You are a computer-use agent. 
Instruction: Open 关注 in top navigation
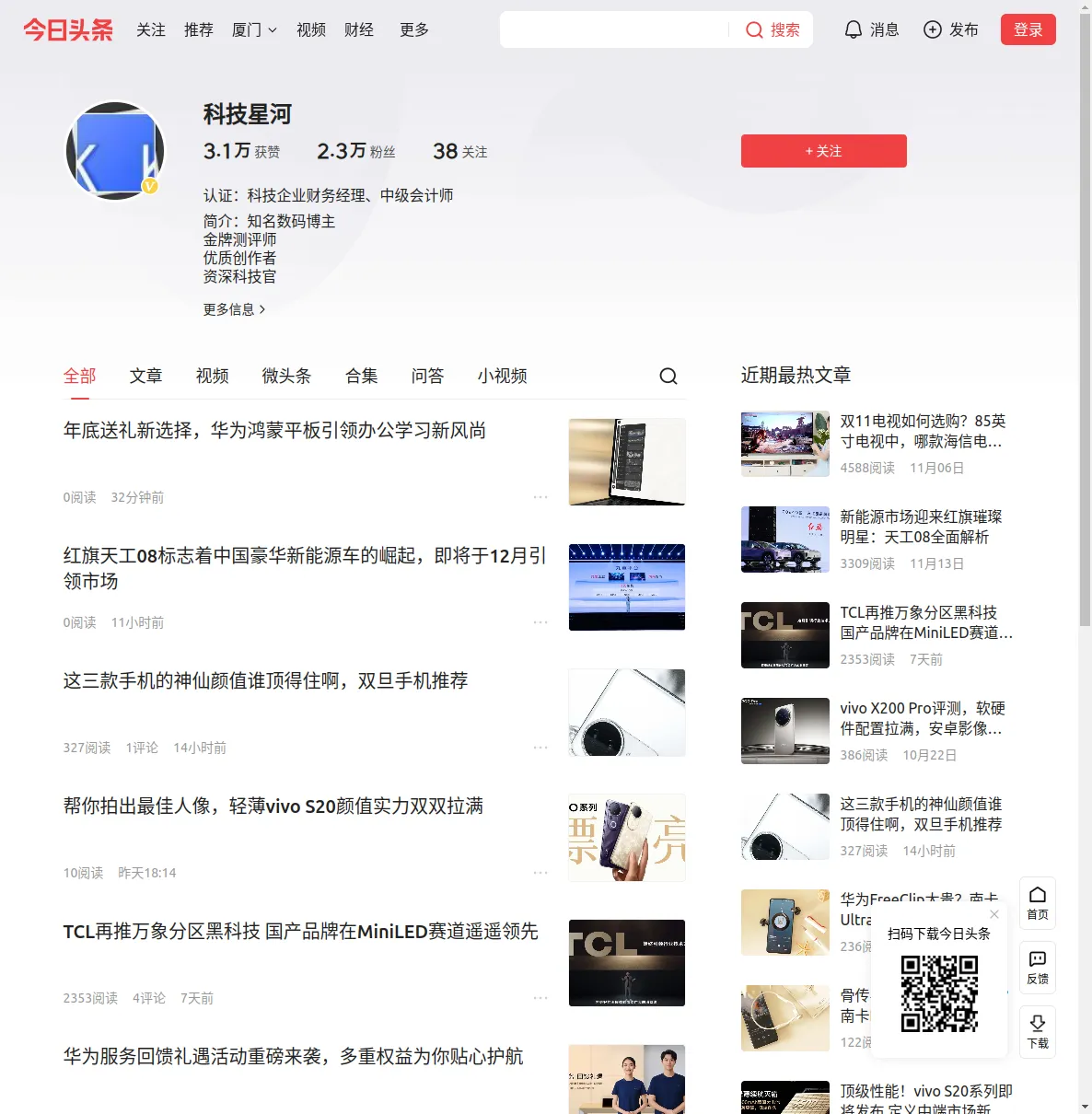(x=151, y=29)
